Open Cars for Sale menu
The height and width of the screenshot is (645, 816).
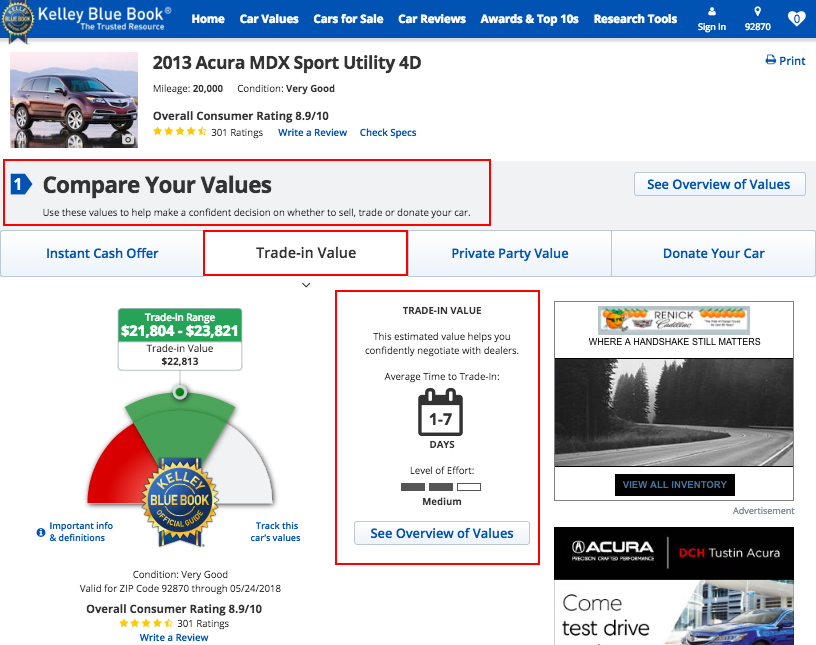[348, 19]
